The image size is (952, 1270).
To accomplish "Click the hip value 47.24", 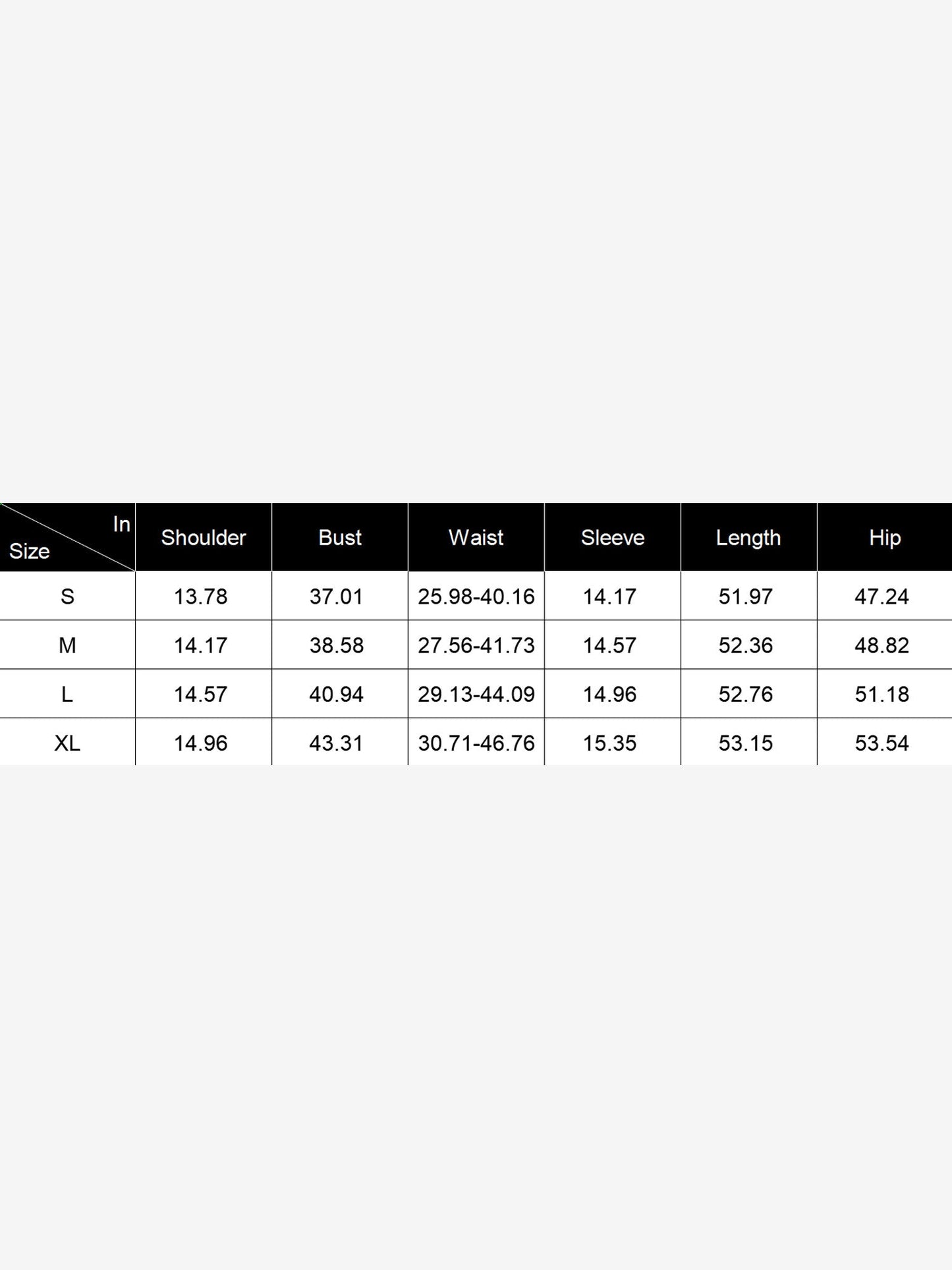I will pos(882,596).
